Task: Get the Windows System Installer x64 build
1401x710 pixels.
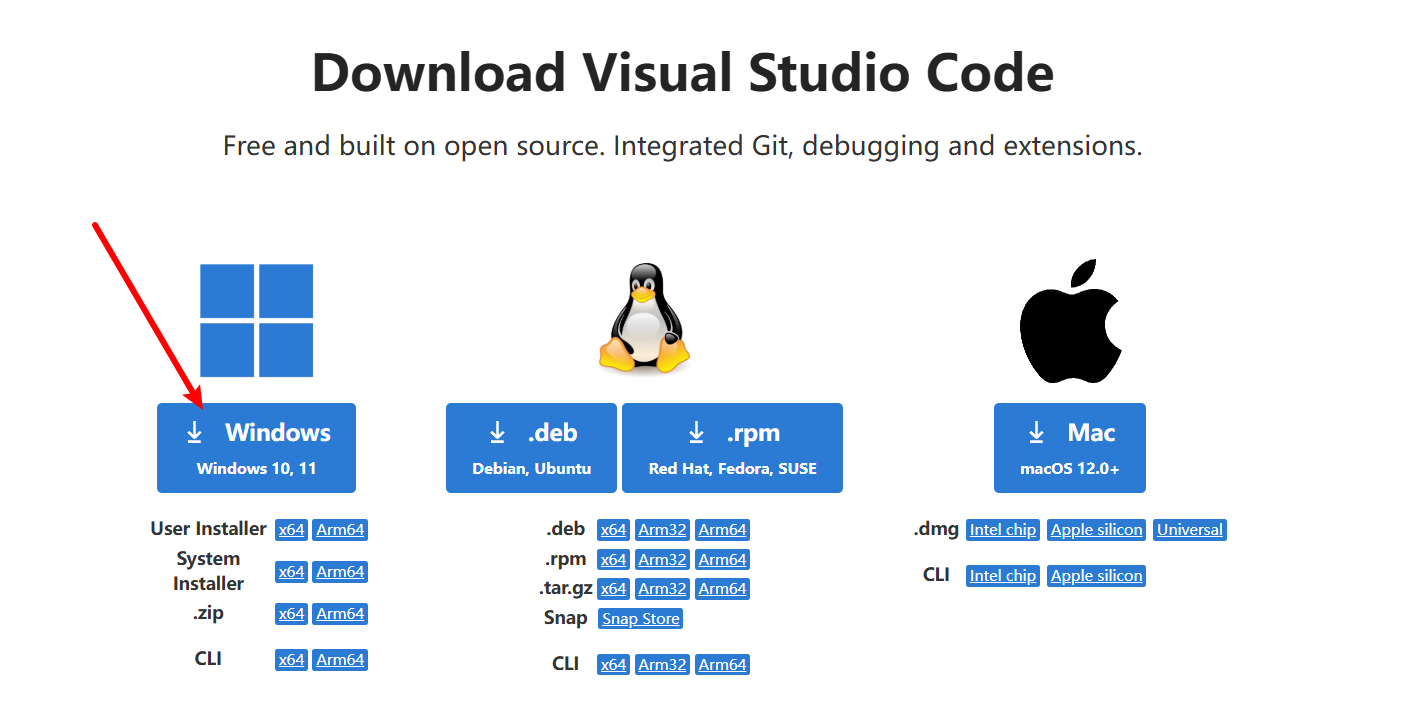Action: click(291, 572)
